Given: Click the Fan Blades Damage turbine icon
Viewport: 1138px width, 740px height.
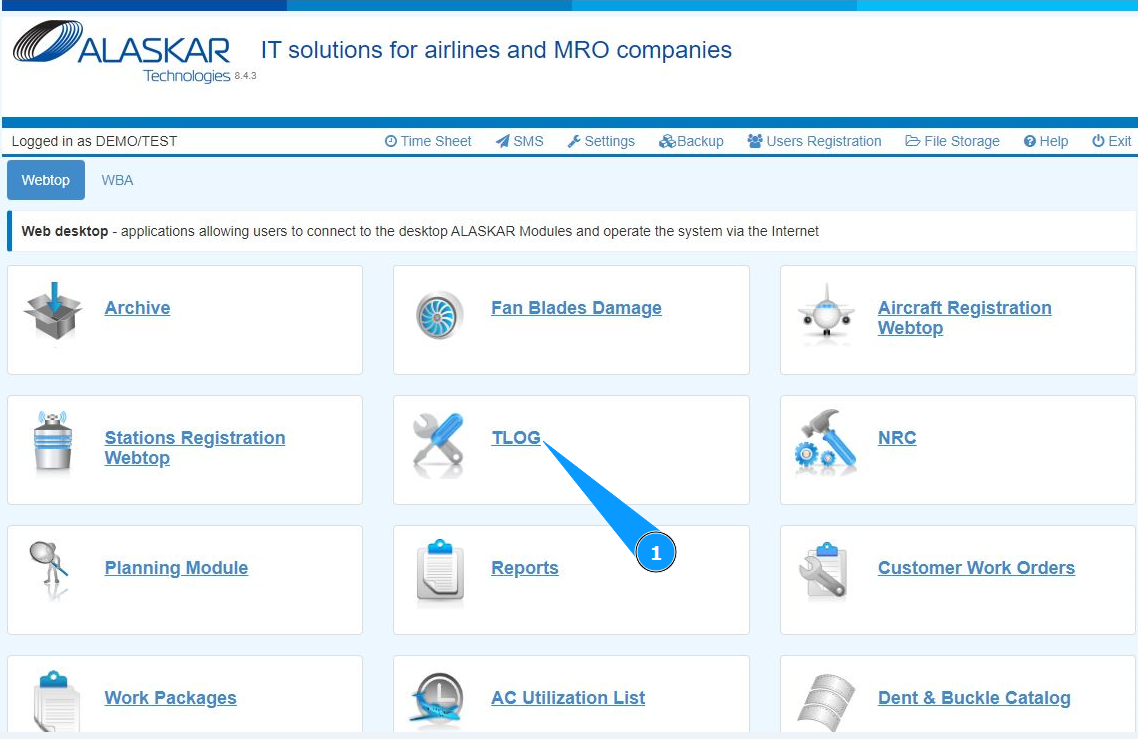Looking at the screenshot, I should (x=440, y=316).
